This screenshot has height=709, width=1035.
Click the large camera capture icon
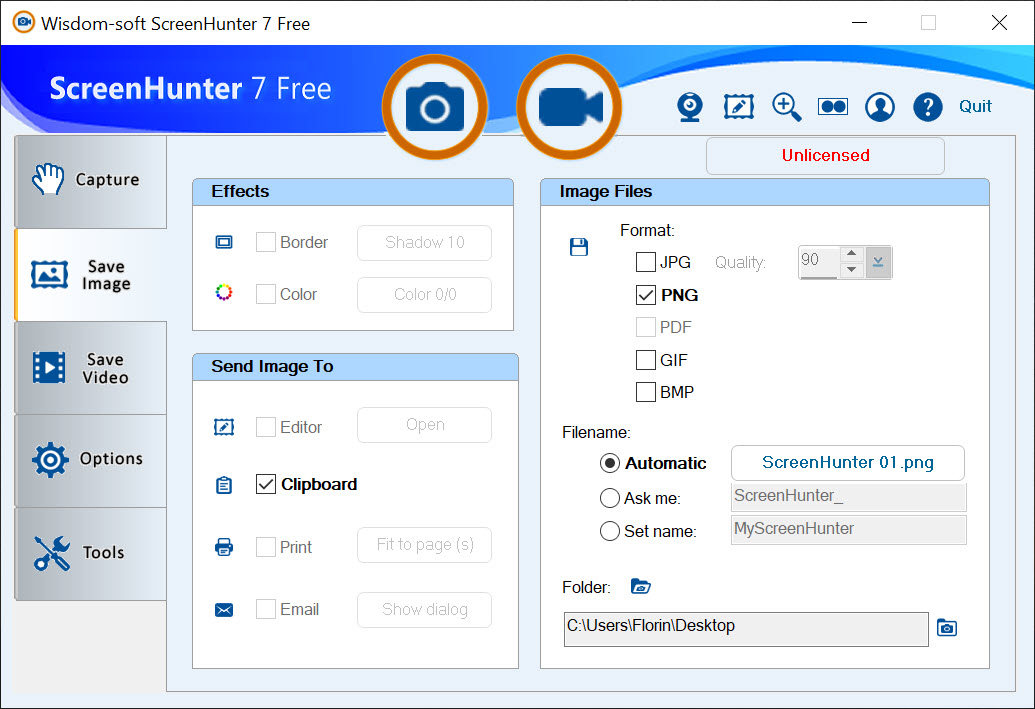(435, 107)
